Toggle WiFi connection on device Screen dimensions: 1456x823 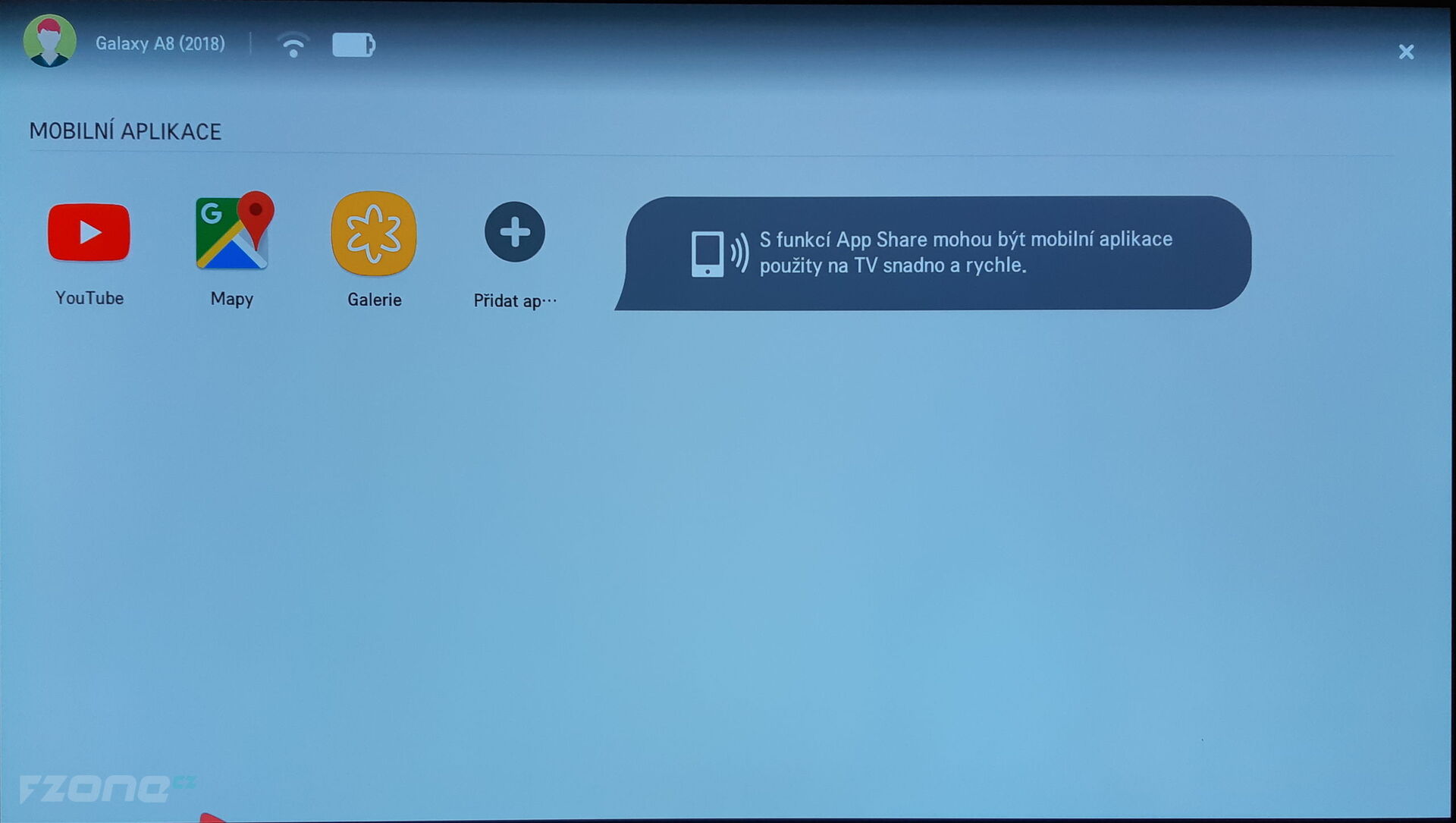pyautogui.click(x=291, y=44)
